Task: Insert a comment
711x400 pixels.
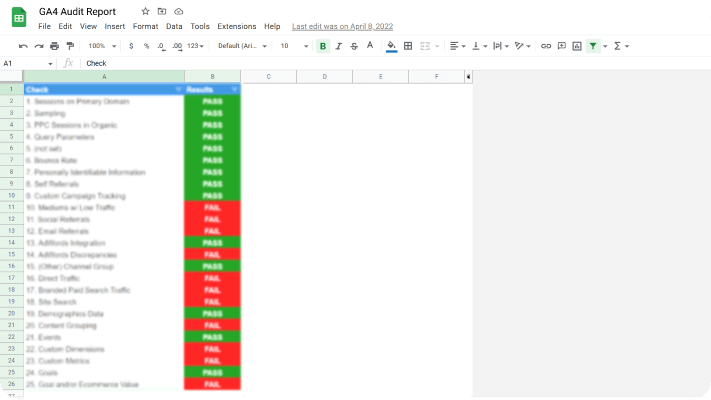Action: click(562, 46)
